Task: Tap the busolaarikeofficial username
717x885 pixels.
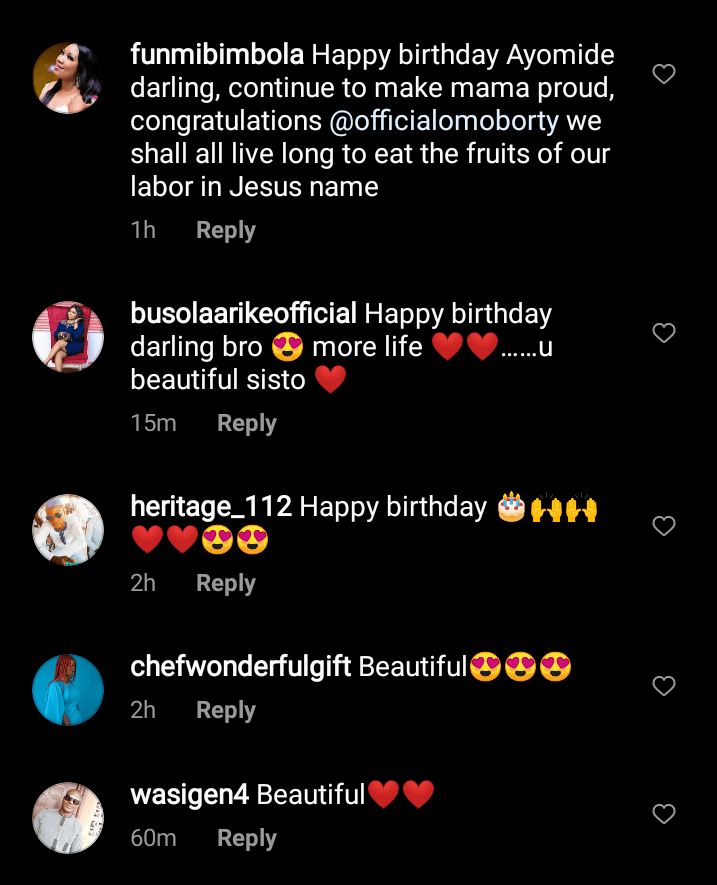Action: tap(243, 314)
